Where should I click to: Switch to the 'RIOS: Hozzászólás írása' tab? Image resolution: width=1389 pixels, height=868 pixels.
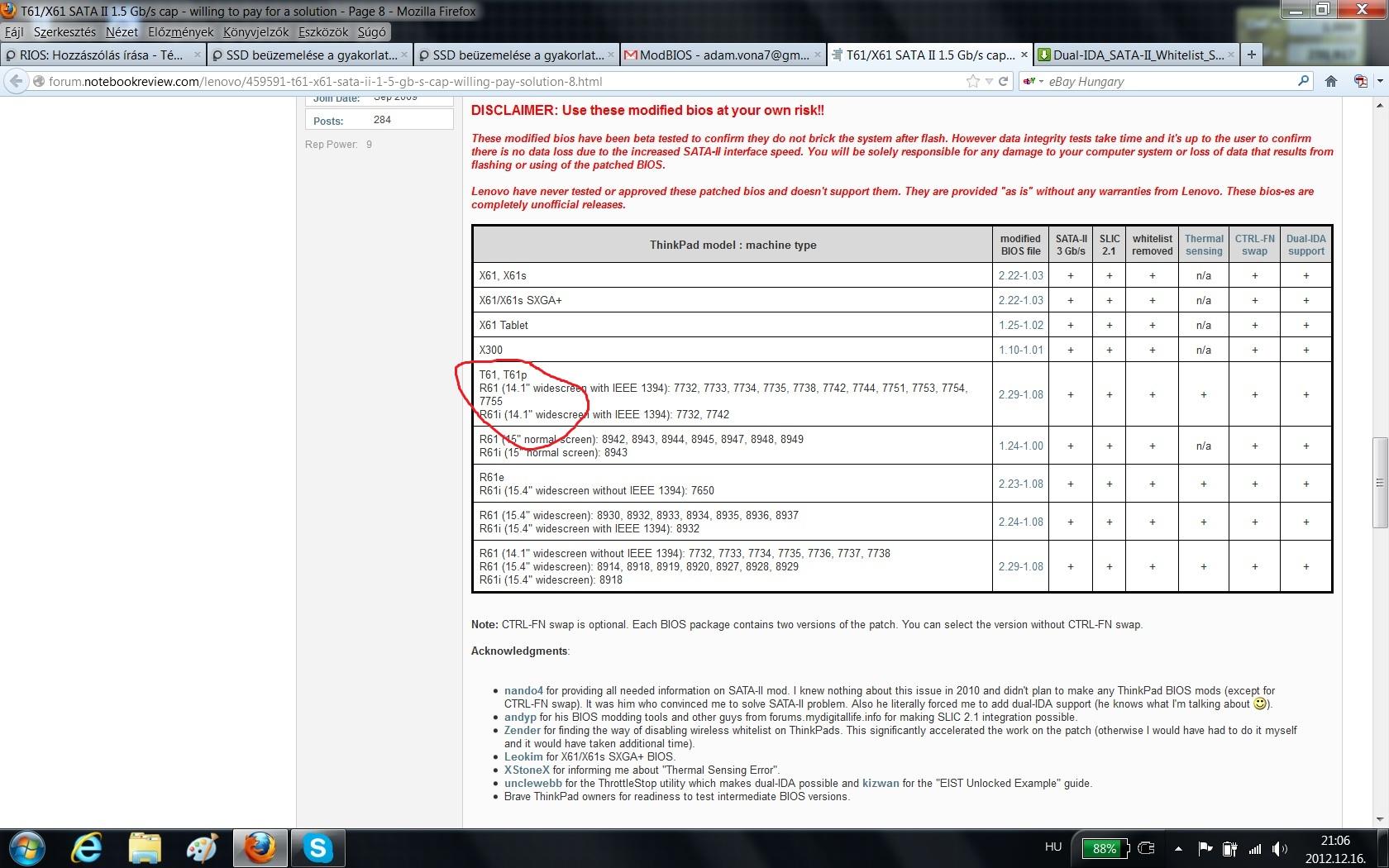pos(103,55)
